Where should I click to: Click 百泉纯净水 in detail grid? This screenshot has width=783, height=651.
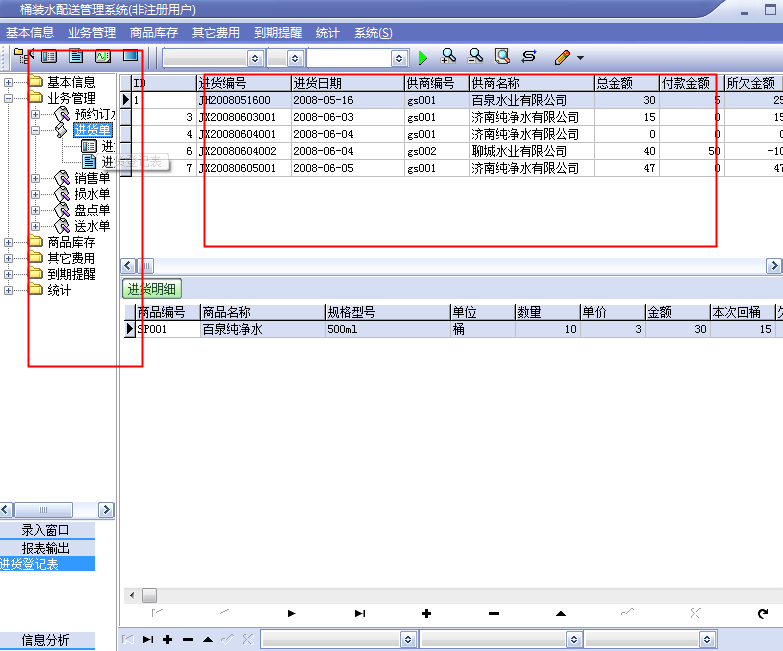263,329
